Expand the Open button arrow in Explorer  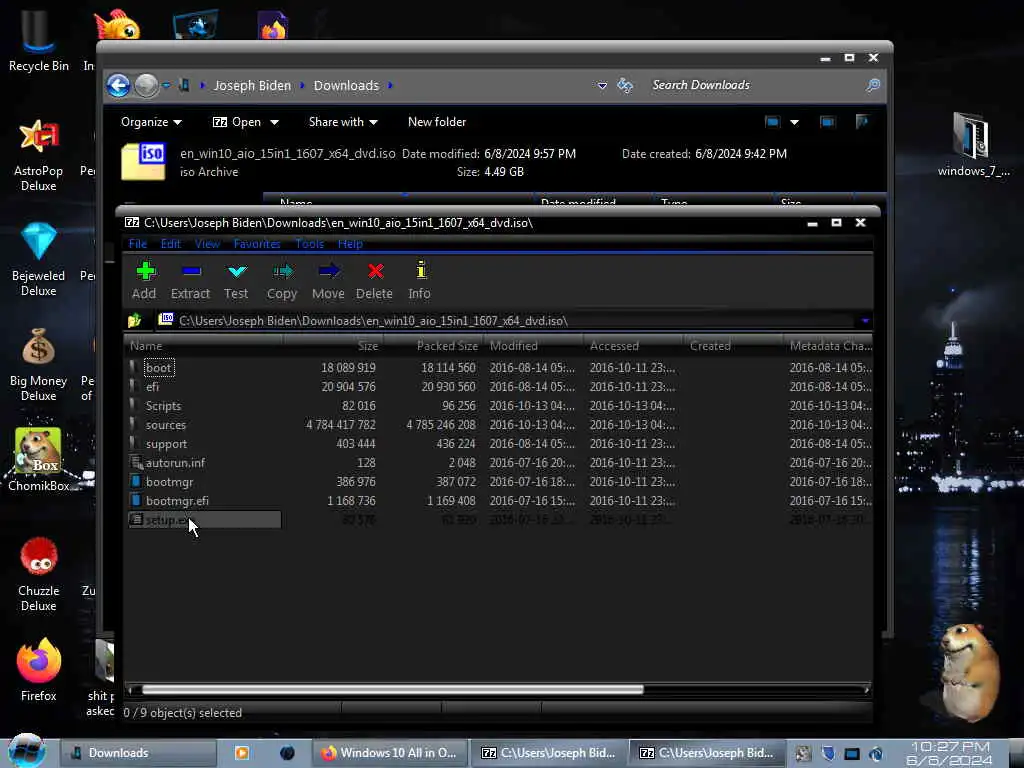coord(274,122)
